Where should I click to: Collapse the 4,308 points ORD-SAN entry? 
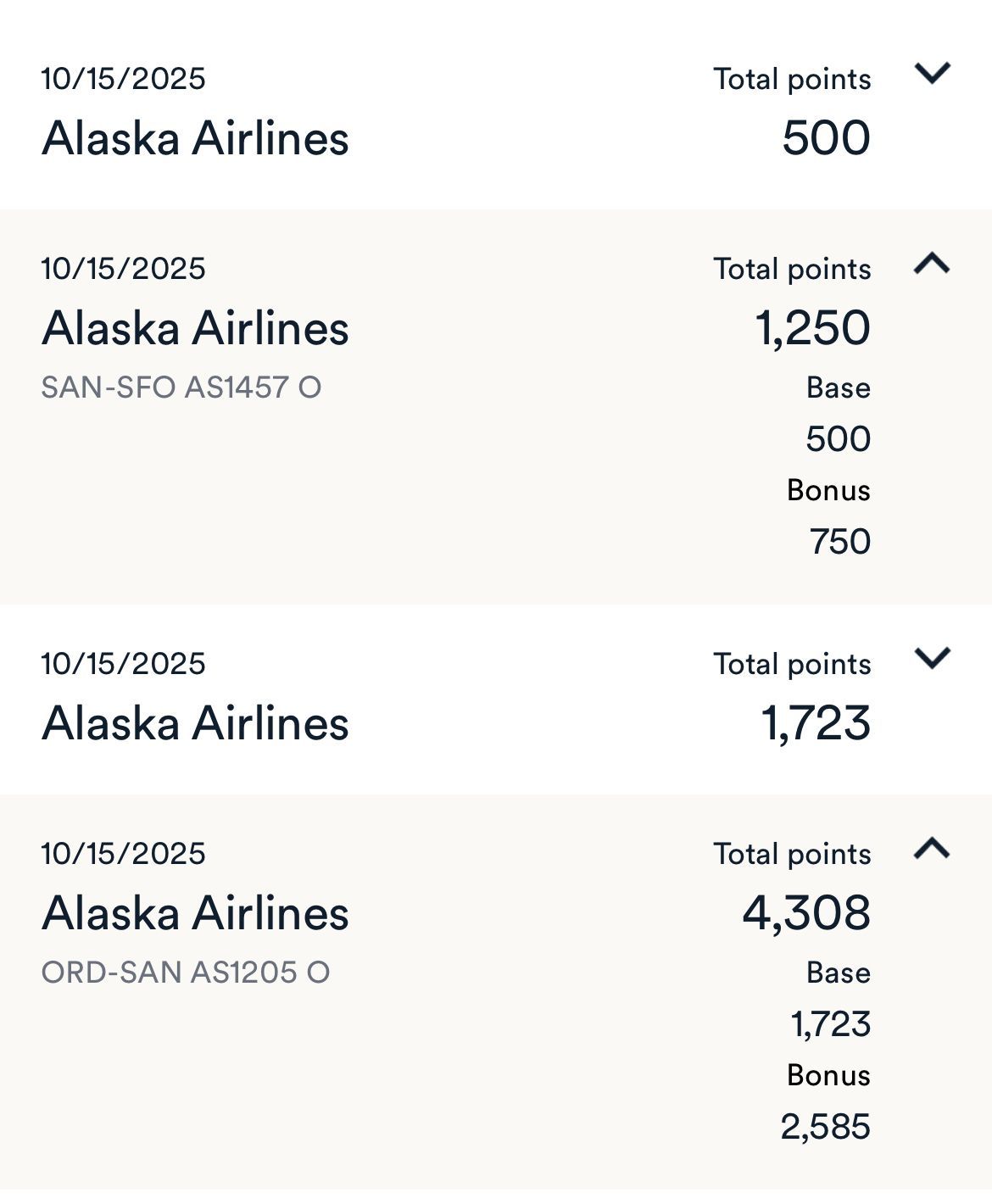pos(932,848)
